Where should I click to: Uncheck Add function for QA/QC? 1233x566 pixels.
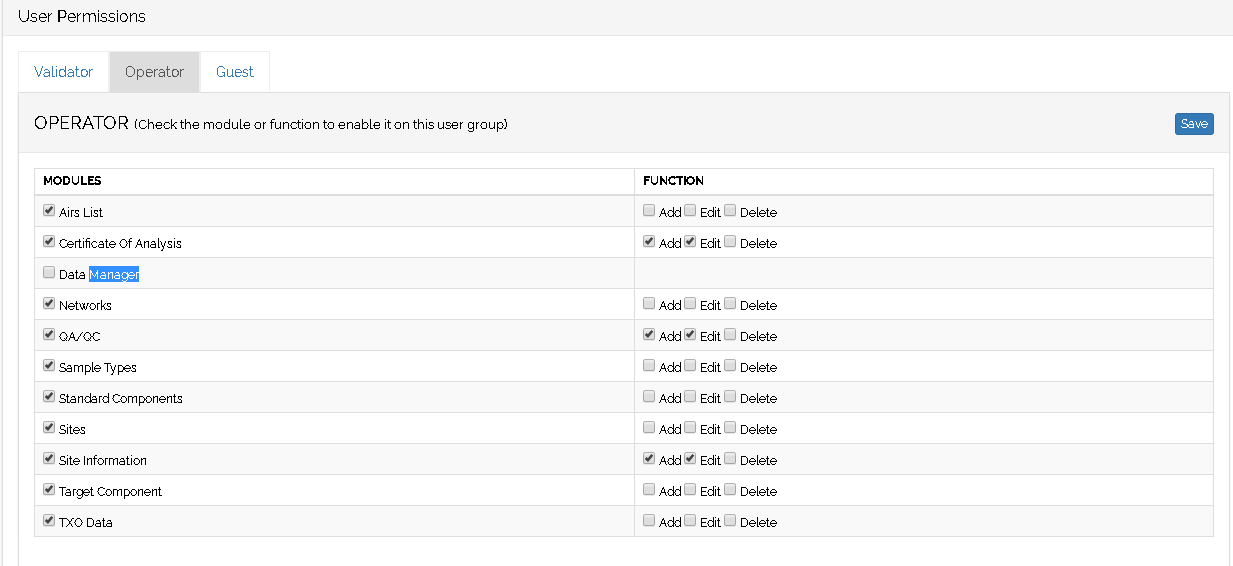[649, 335]
